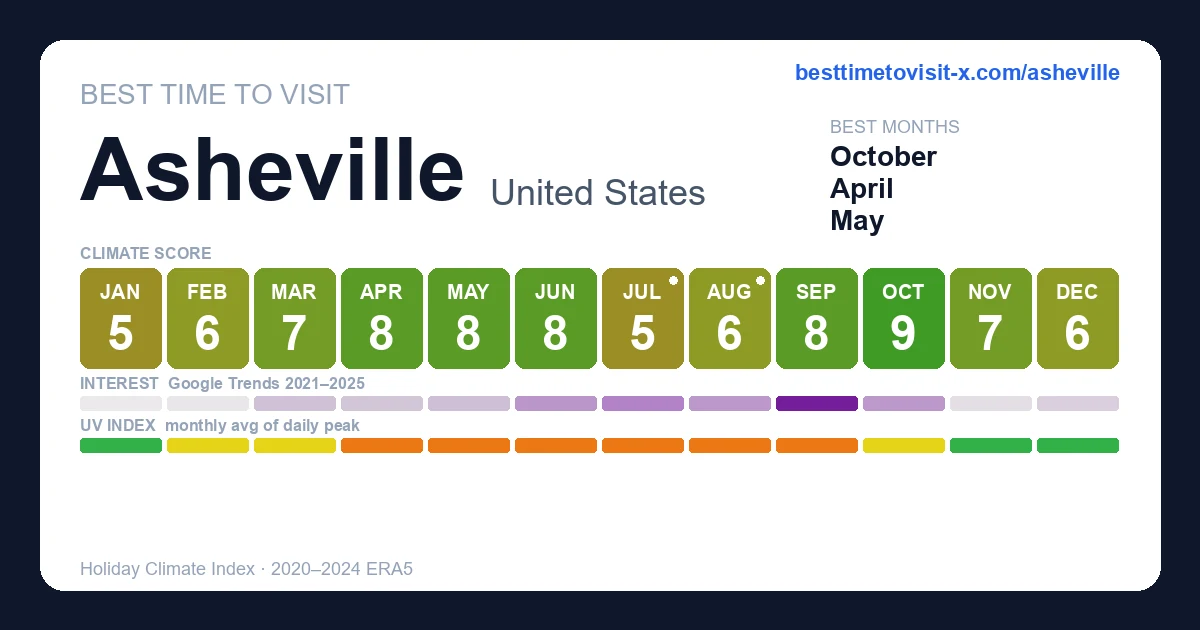
Task: Pick the OCT score 9 tile
Action: (904, 318)
